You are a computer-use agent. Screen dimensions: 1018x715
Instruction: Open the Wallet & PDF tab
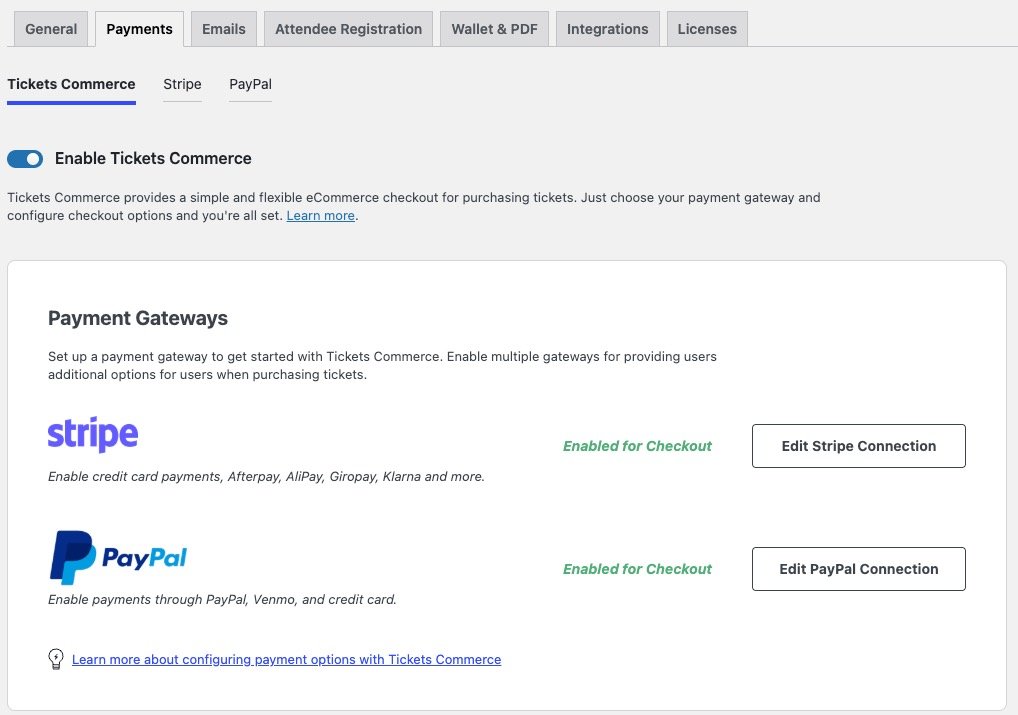pyautogui.click(x=494, y=29)
